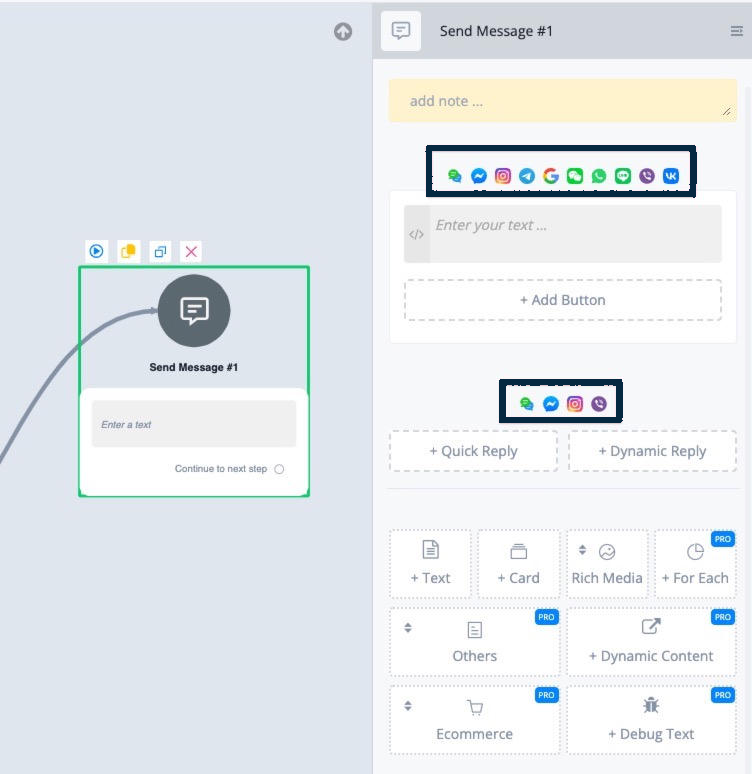
Task: Select the Viber icon in the top channel row
Action: tap(647, 176)
